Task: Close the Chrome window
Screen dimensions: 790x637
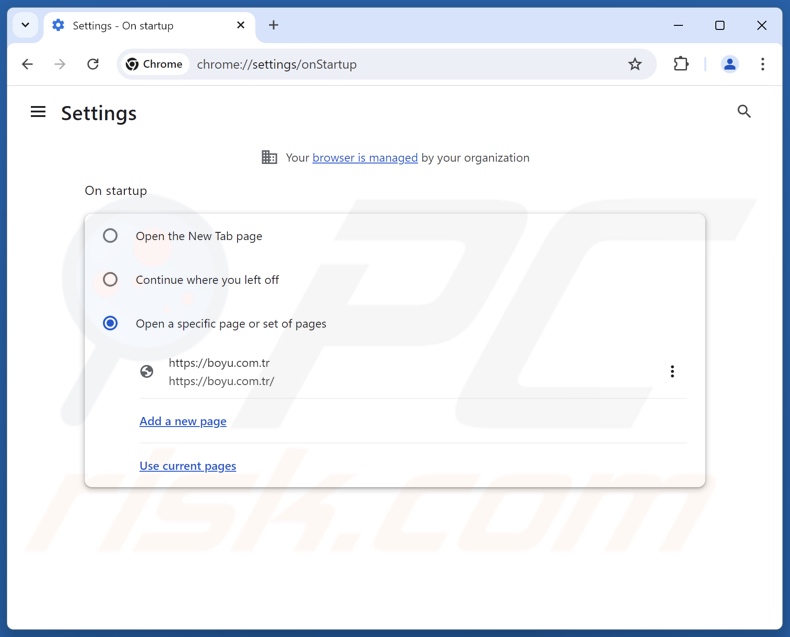Action: (x=762, y=25)
